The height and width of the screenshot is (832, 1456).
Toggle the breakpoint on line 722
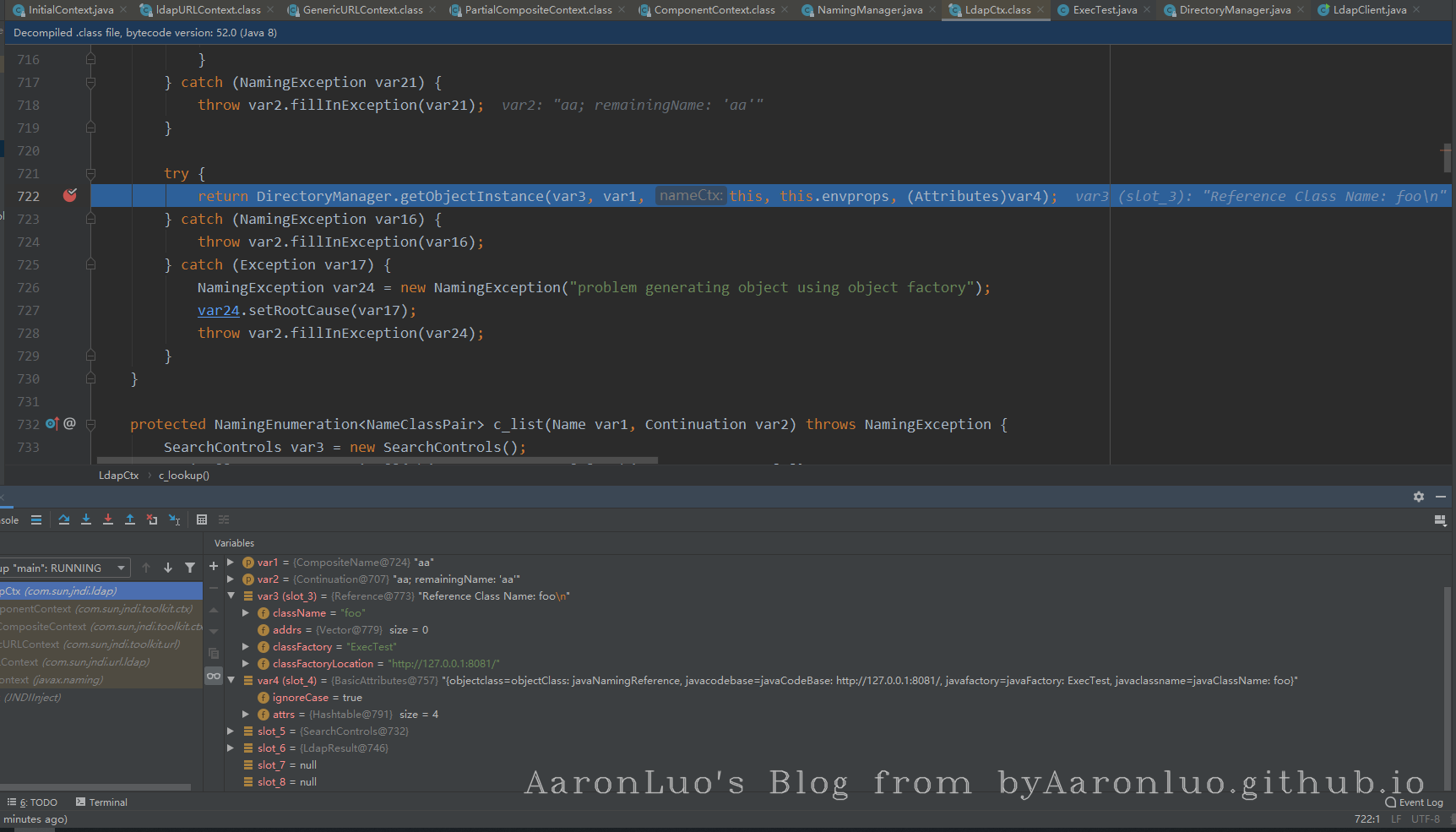tap(70, 196)
